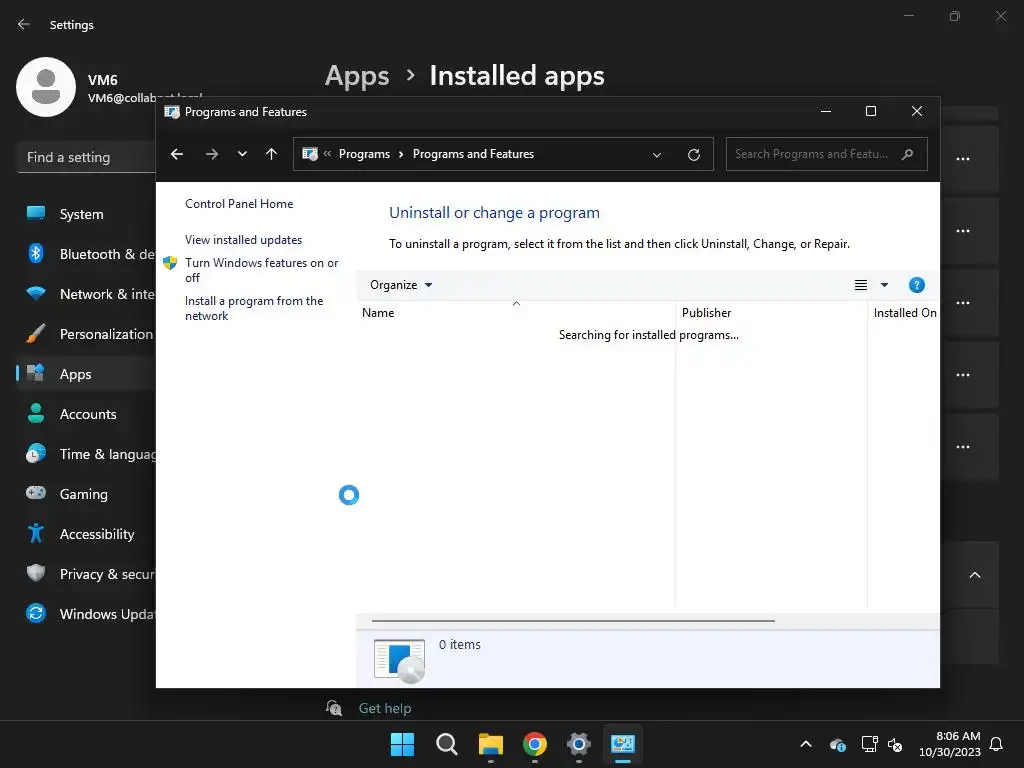Open Get help link in Settings
Image resolution: width=1024 pixels, height=768 pixels.
coord(385,709)
